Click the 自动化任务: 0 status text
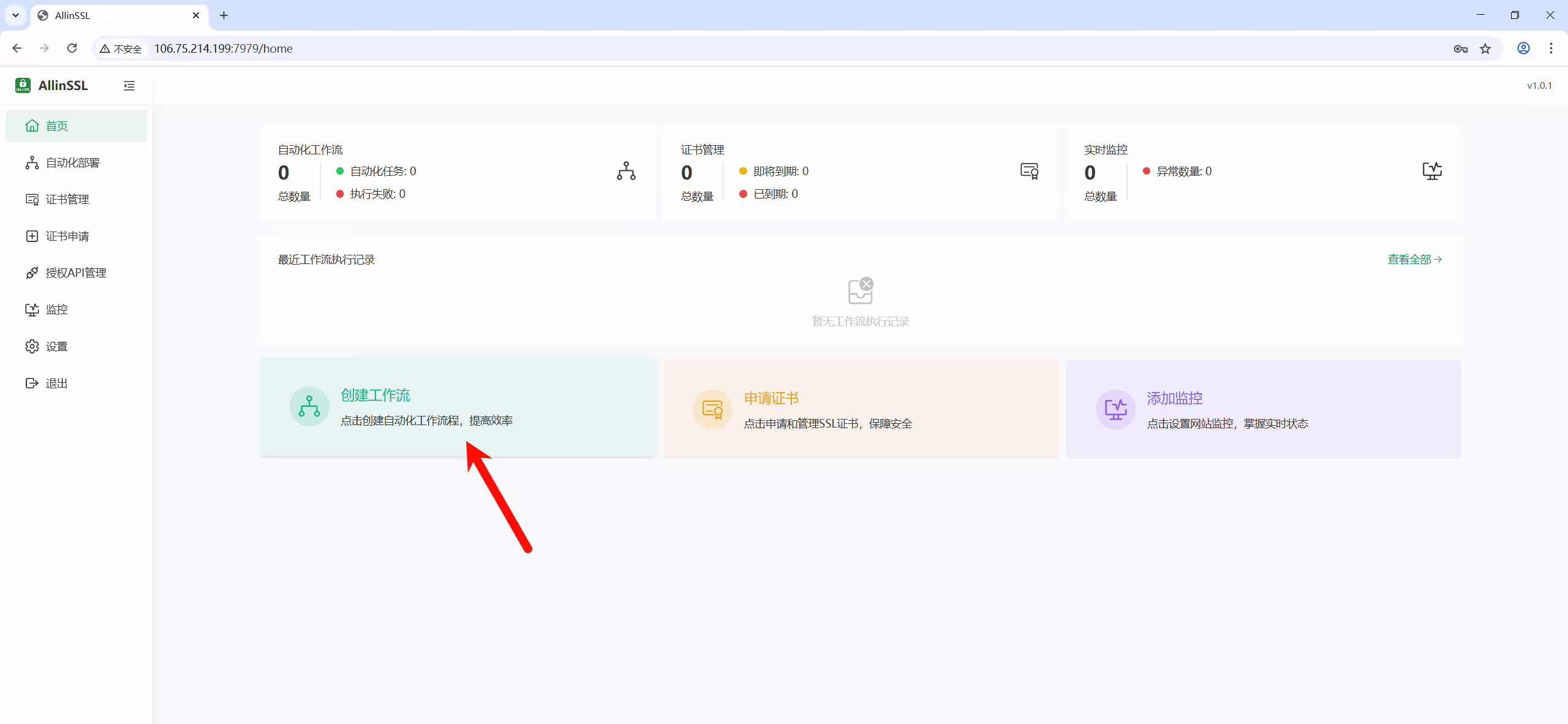 coord(383,172)
